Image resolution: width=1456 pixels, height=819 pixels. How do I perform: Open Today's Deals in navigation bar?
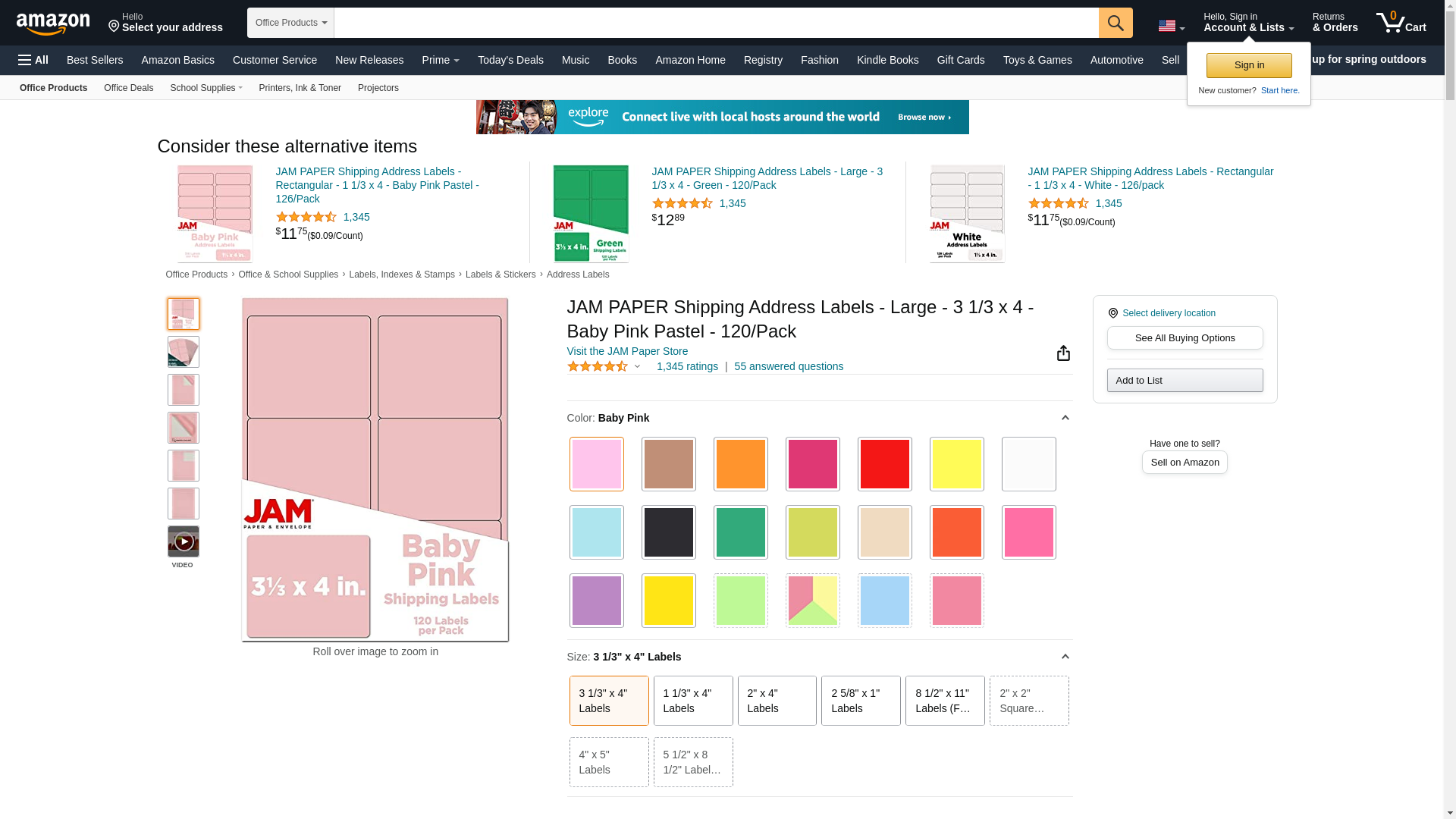point(510,60)
